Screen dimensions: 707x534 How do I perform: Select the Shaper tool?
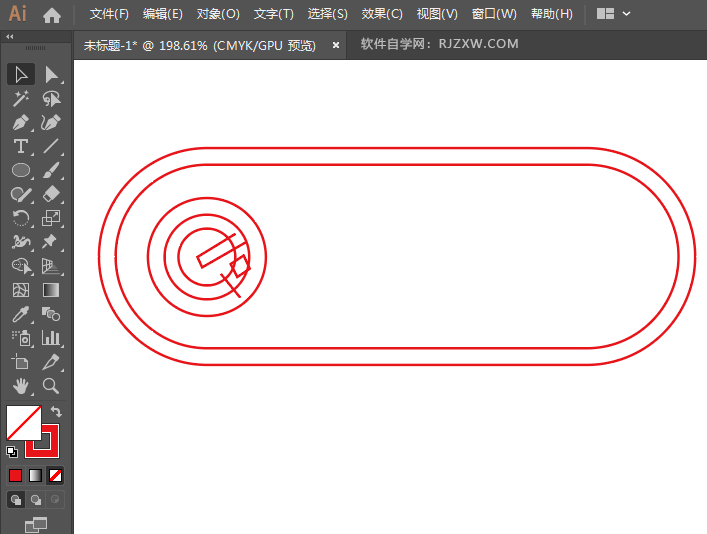click(21, 194)
